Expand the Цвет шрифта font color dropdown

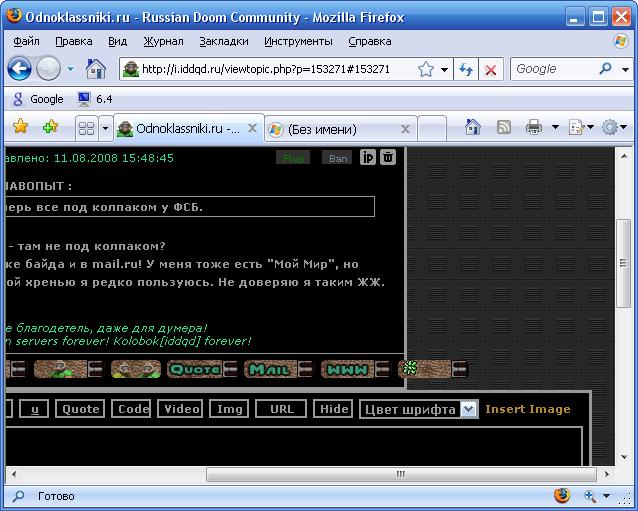coord(469,409)
